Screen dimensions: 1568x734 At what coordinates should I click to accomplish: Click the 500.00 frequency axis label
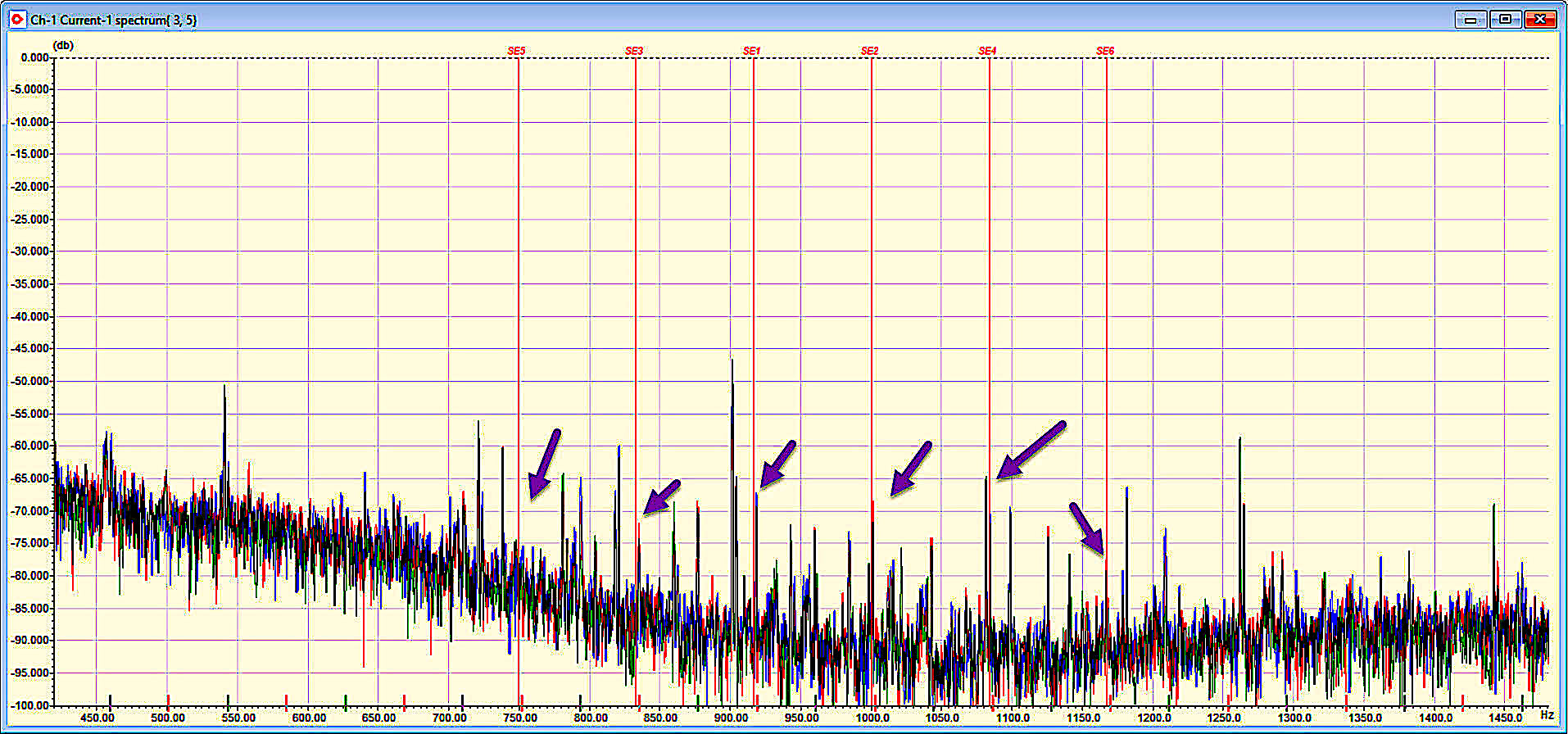pos(168,718)
